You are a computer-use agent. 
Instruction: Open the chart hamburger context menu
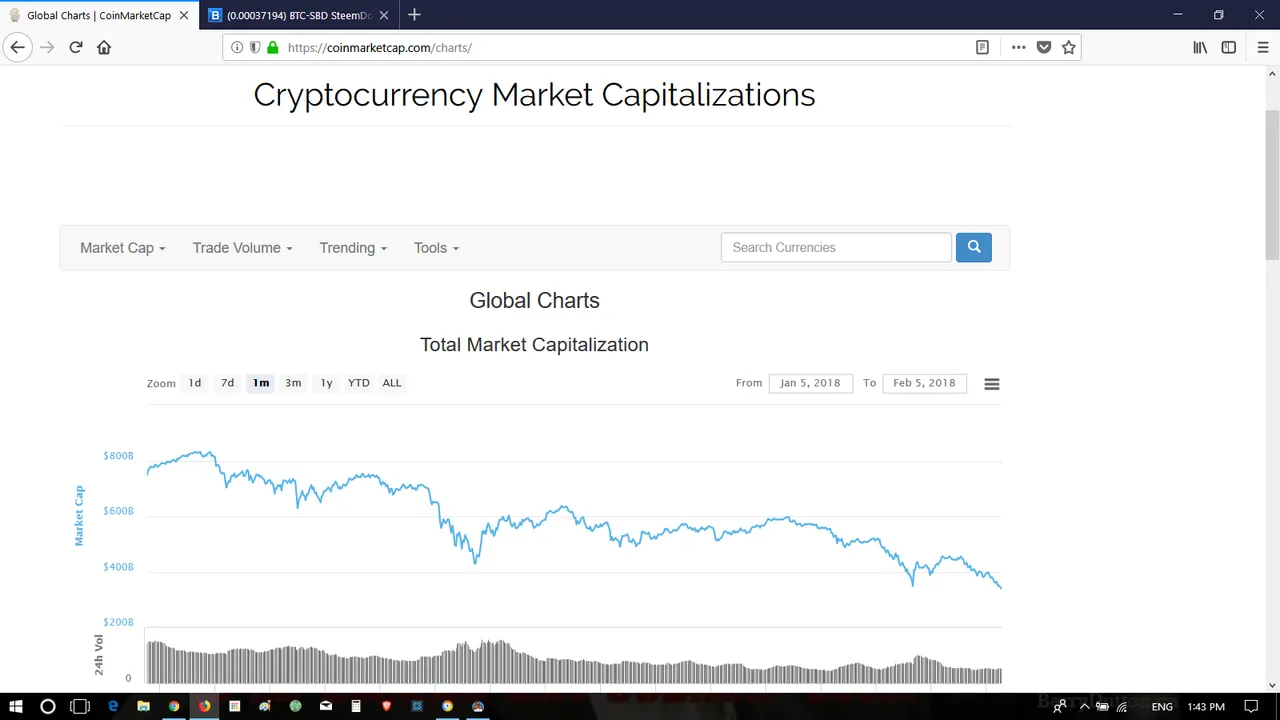pos(991,384)
